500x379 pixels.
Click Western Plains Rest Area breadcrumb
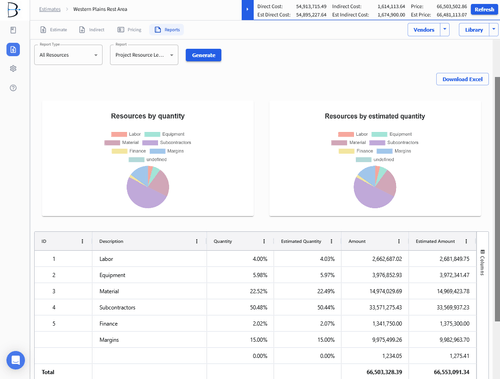[x=100, y=9]
